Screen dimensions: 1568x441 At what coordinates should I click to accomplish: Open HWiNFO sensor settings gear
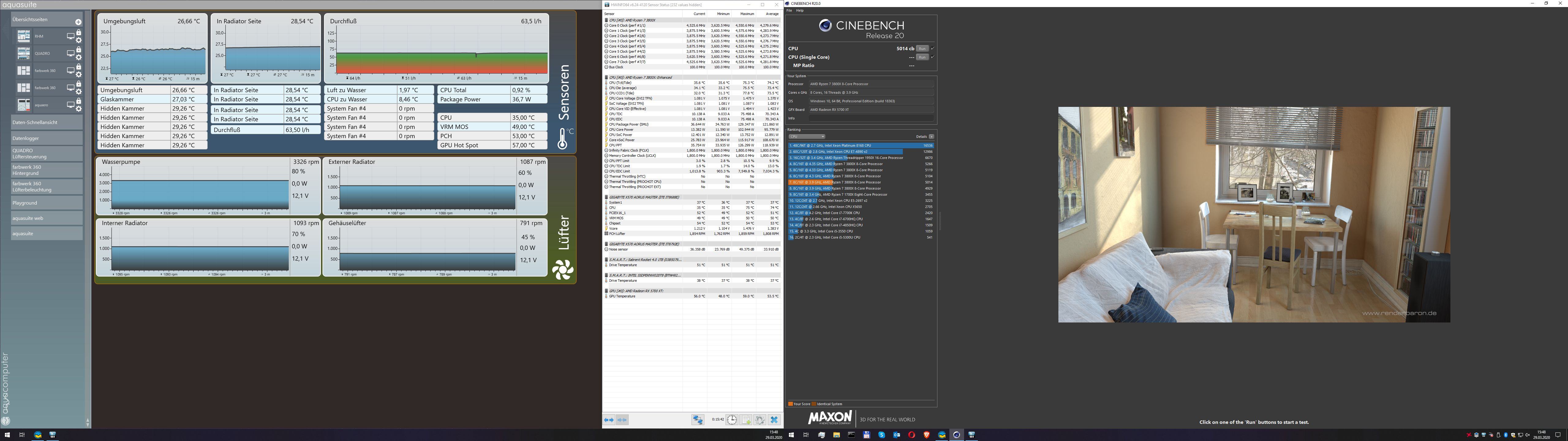point(759,420)
